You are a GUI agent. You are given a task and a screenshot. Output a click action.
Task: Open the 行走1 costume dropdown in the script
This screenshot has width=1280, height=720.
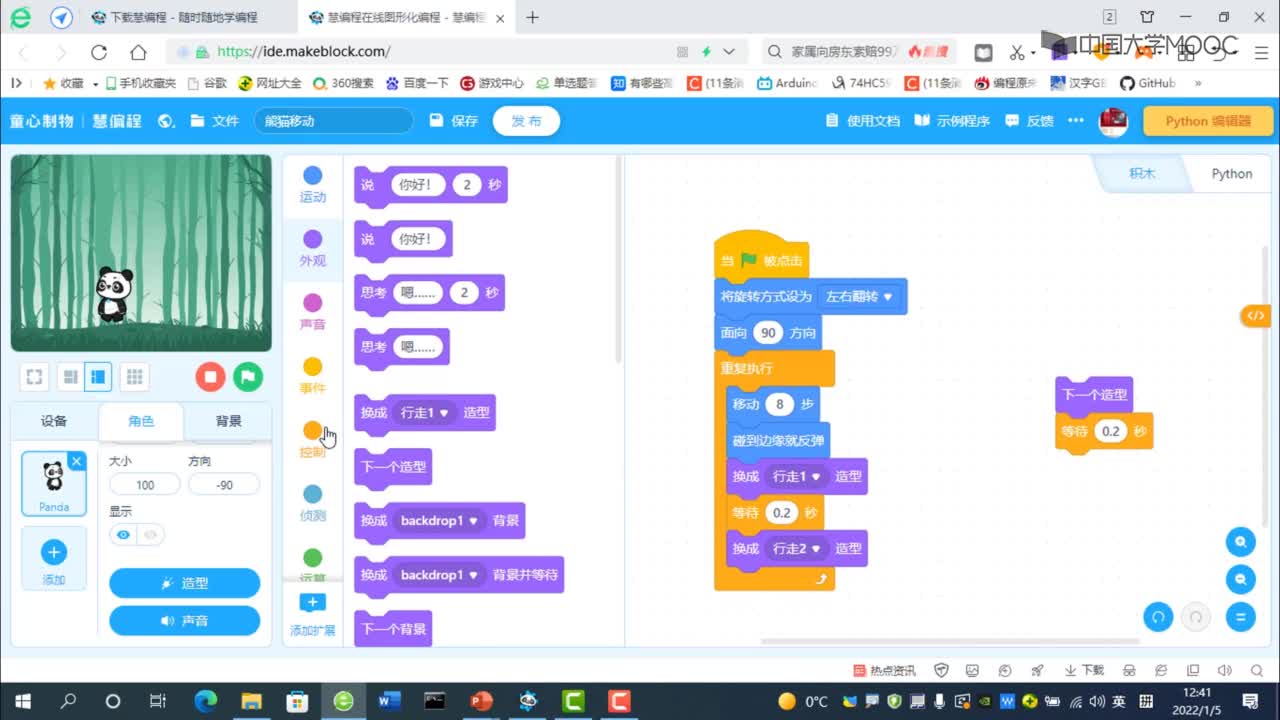(796, 477)
